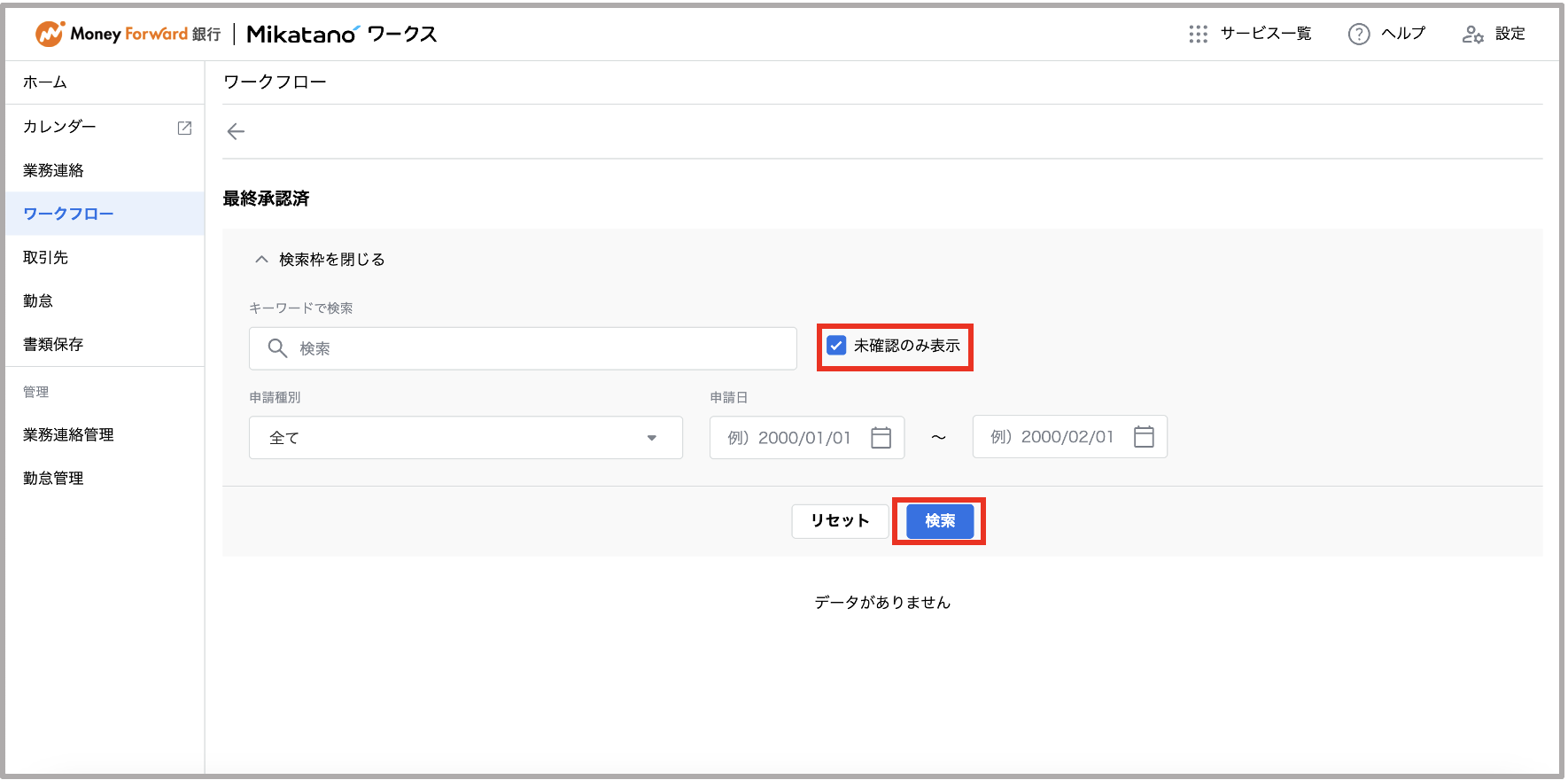Click the blue 検索 button
This screenshot has width=1568, height=780.
[940, 520]
